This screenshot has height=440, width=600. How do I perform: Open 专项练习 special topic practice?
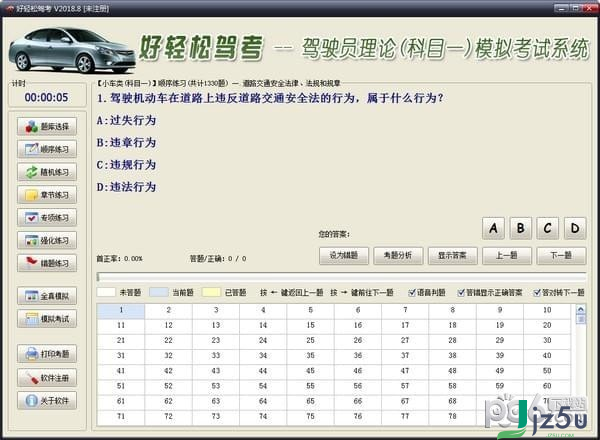47,218
